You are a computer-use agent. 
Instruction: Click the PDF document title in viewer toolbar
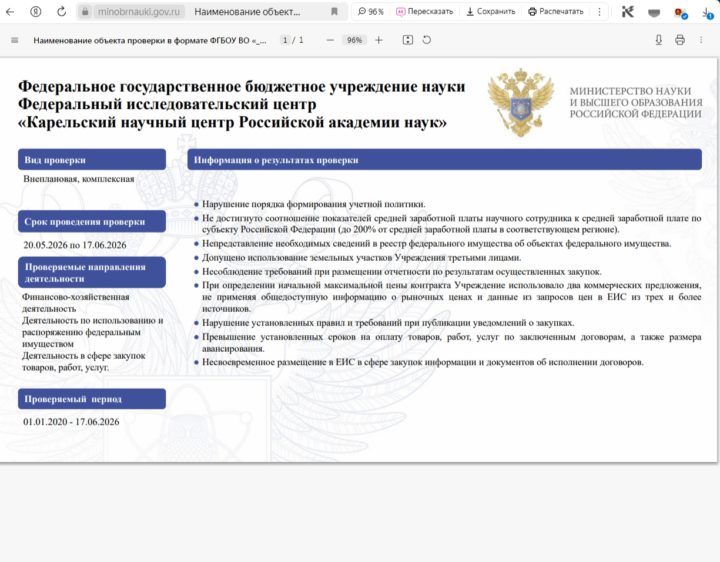click(150, 40)
